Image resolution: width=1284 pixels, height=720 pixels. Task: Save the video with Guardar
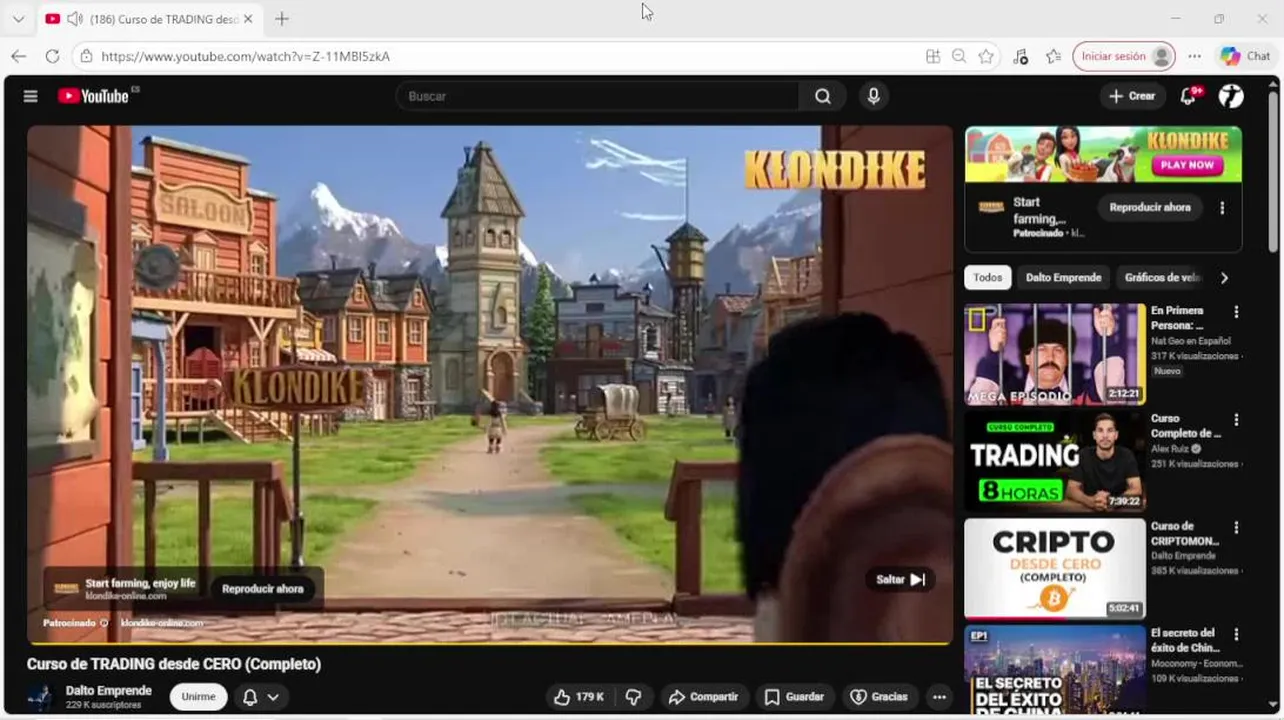click(795, 697)
